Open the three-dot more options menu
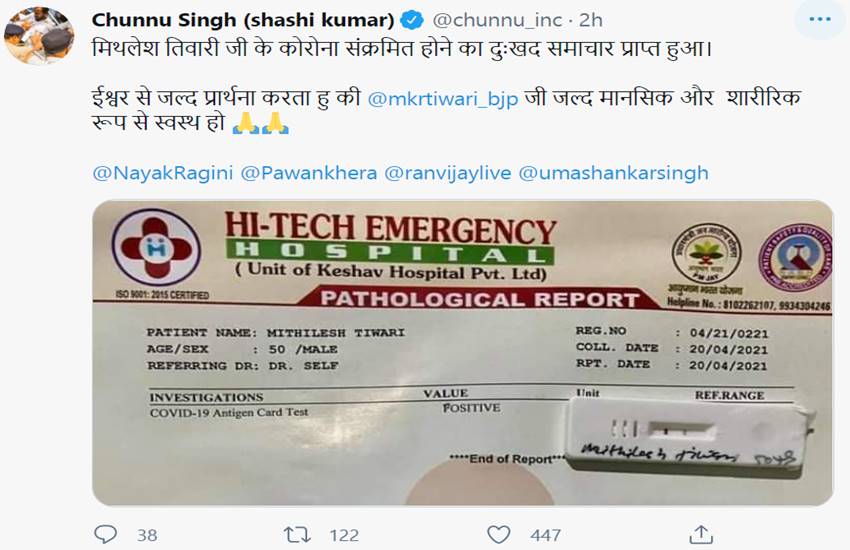Image resolution: width=850 pixels, height=550 pixels. click(820, 19)
